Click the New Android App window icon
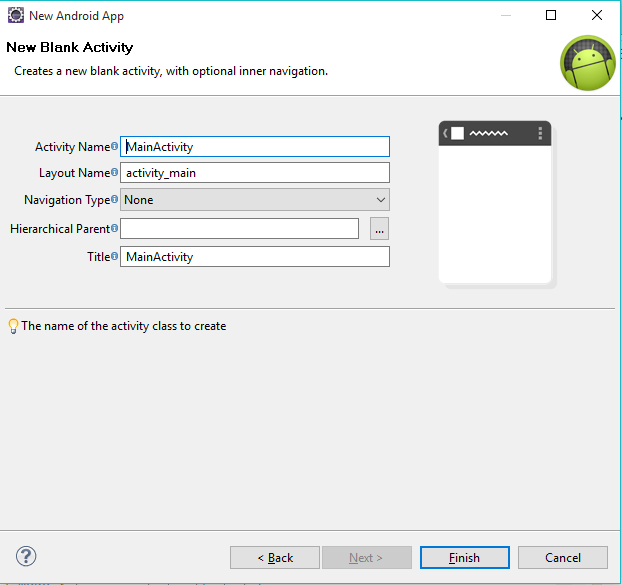 pyautogui.click(x=16, y=15)
